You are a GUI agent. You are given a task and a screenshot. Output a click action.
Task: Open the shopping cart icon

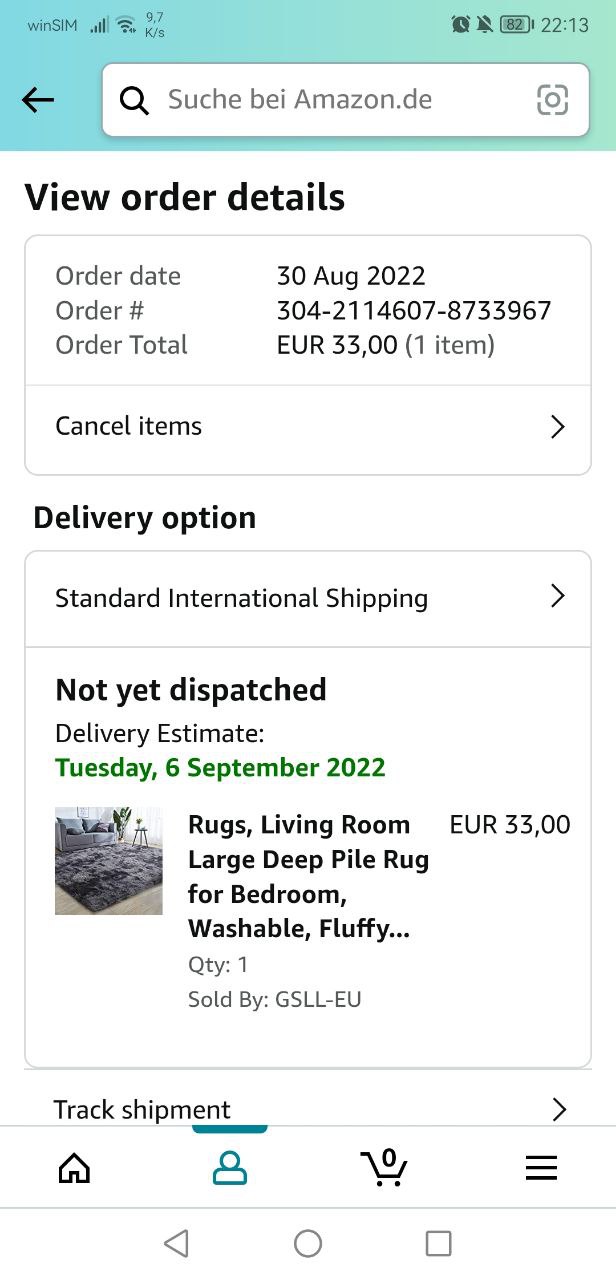point(384,1167)
